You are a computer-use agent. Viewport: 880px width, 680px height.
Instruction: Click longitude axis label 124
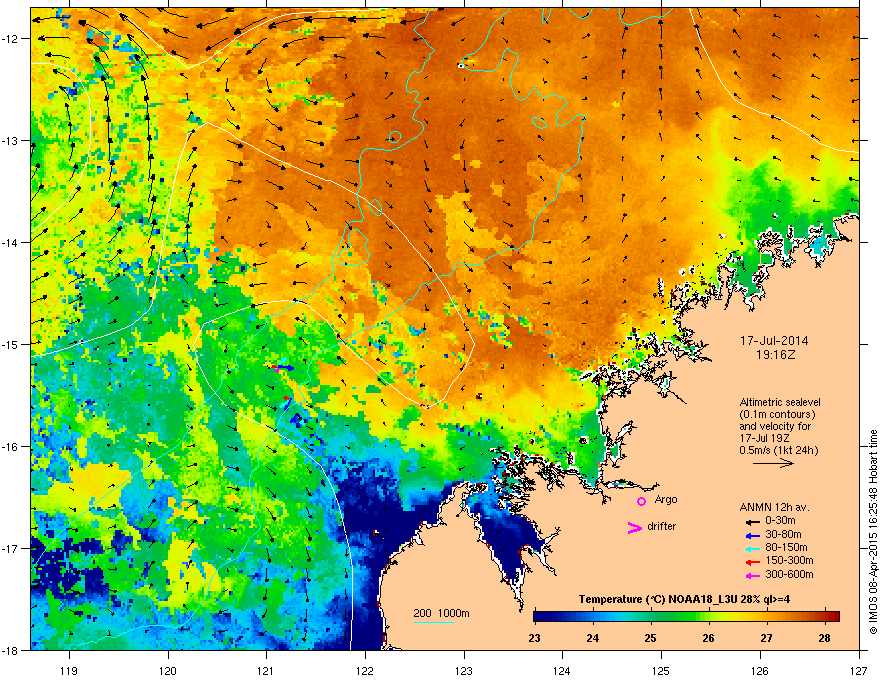click(562, 670)
